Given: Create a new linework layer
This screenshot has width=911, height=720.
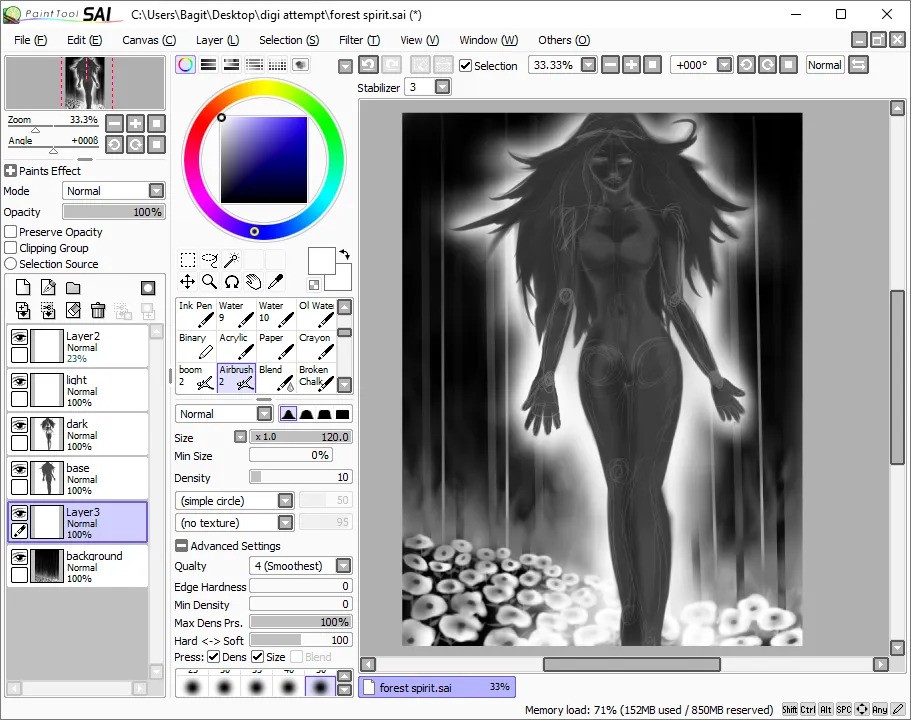Looking at the screenshot, I should pyautogui.click(x=48, y=287).
